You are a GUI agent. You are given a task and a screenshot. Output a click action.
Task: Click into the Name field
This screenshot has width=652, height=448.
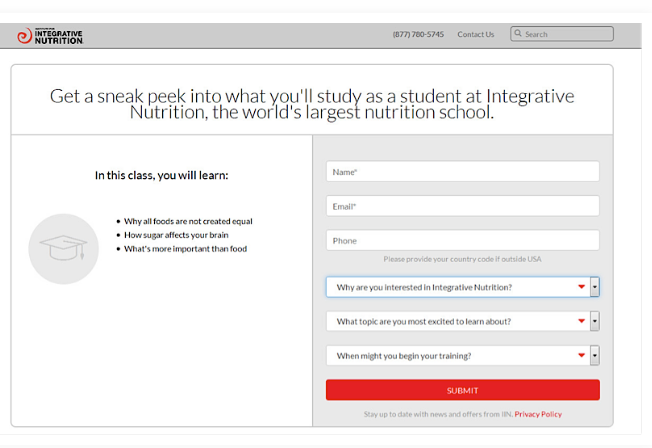pos(462,171)
